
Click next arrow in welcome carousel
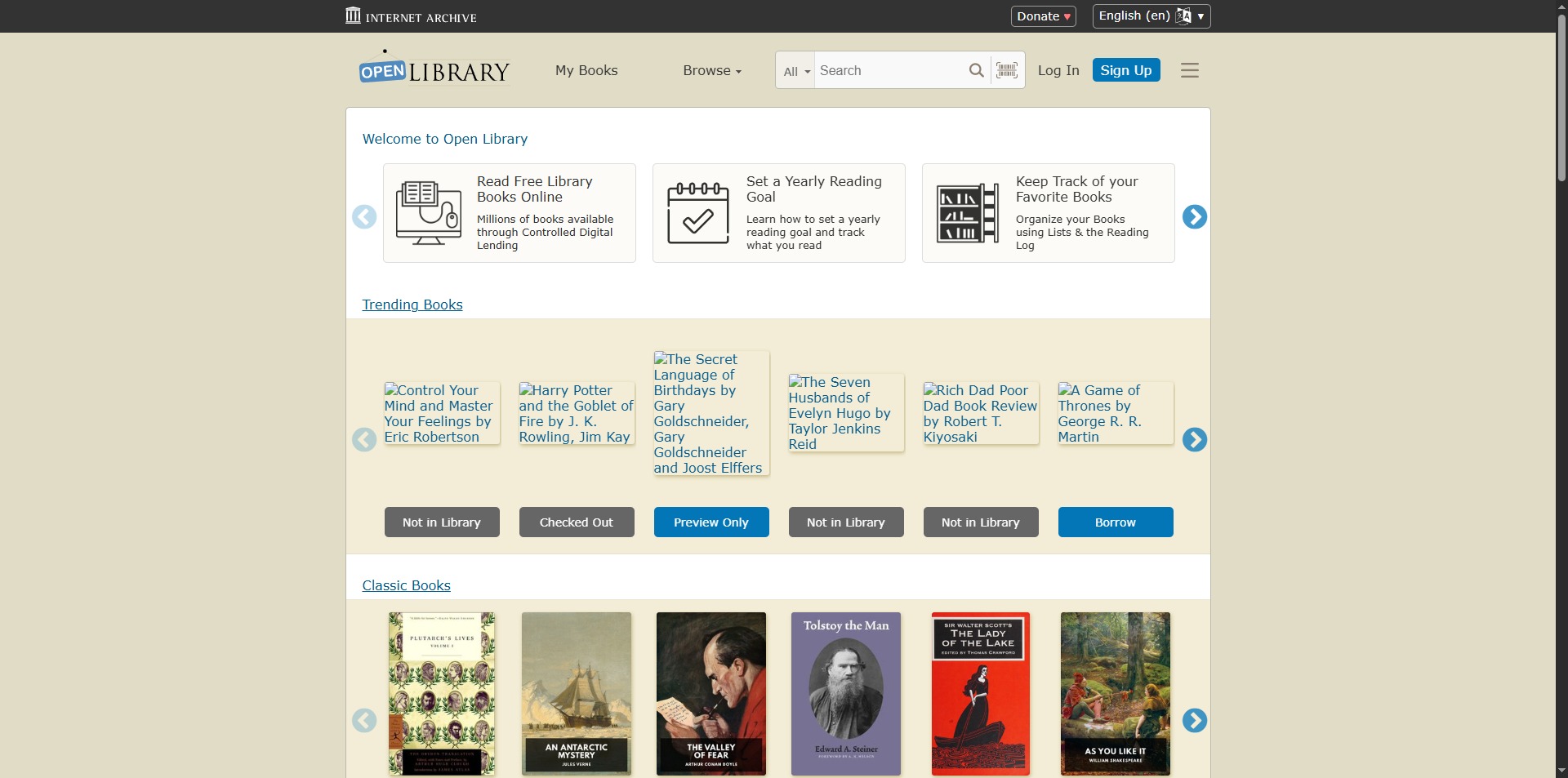point(1195,217)
